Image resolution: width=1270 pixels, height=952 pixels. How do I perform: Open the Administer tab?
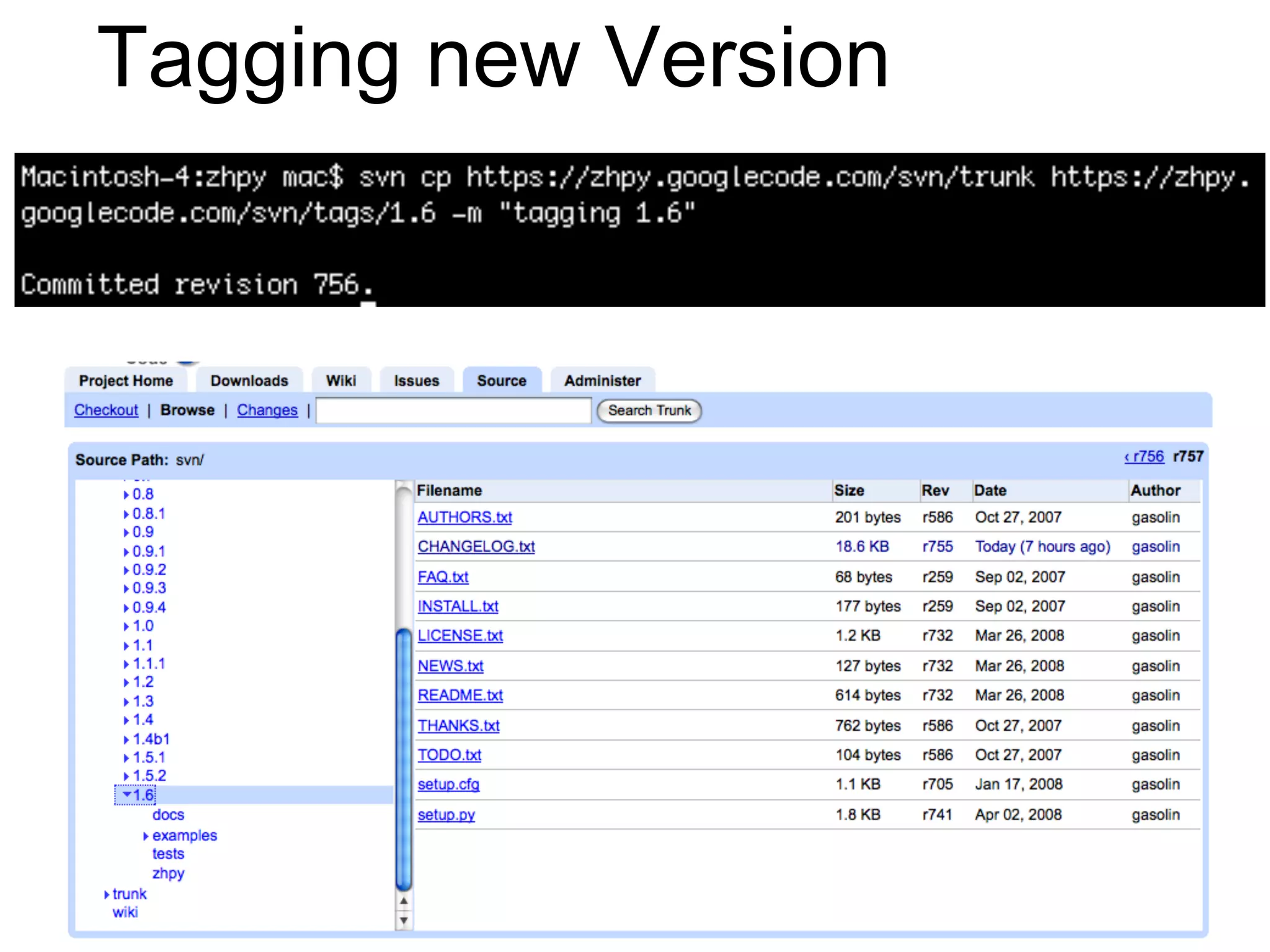coord(602,381)
